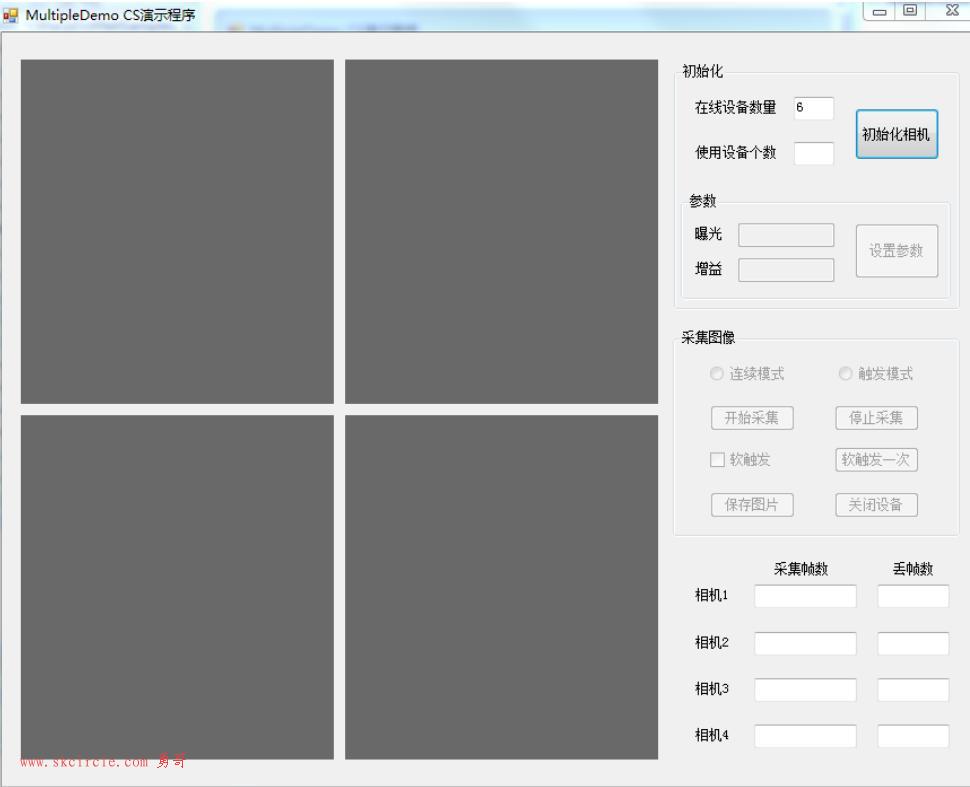
Task: Click the 相机2 label
Action: 711,643
